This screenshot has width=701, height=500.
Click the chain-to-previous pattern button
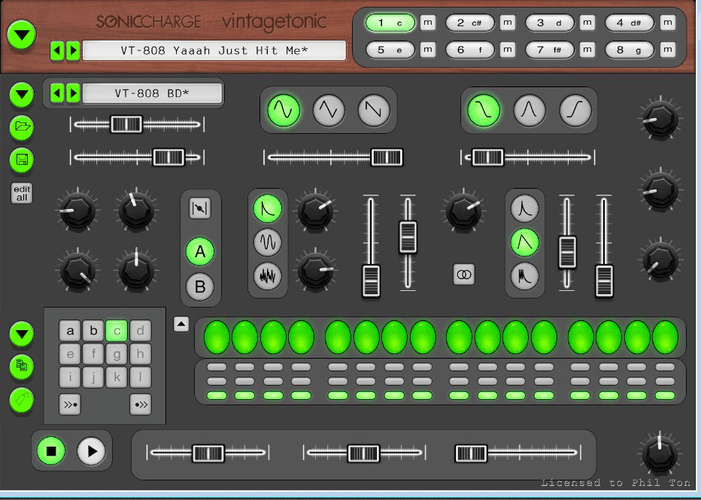70,404
